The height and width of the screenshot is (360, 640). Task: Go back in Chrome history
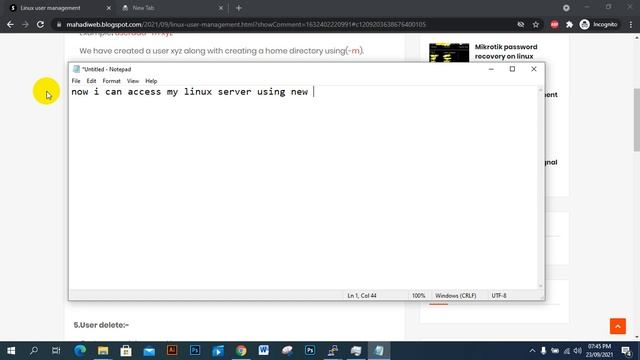pyautogui.click(x=10, y=24)
